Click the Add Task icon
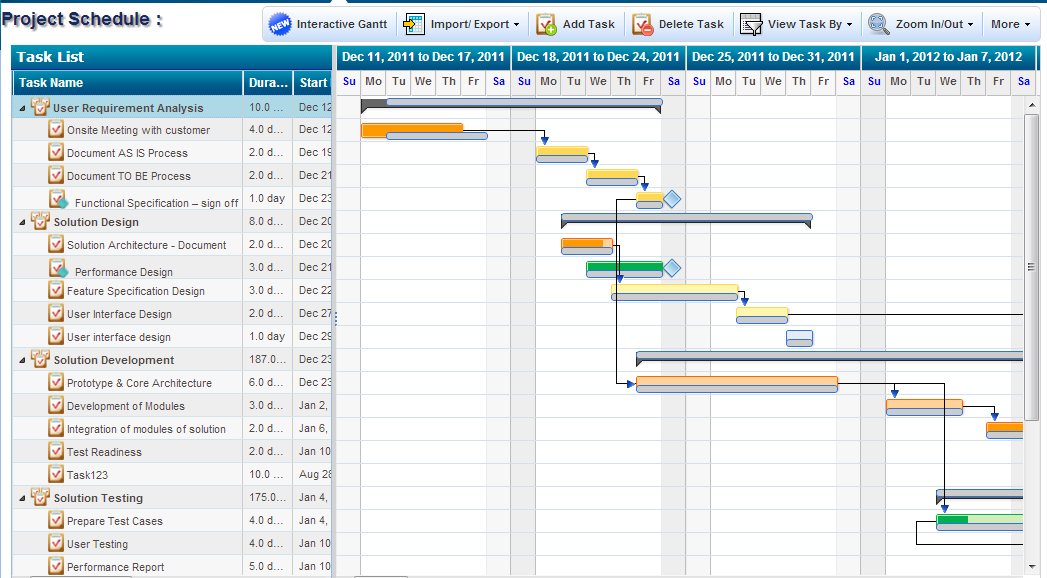Viewport: 1047px width, 578px height. tap(546, 24)
